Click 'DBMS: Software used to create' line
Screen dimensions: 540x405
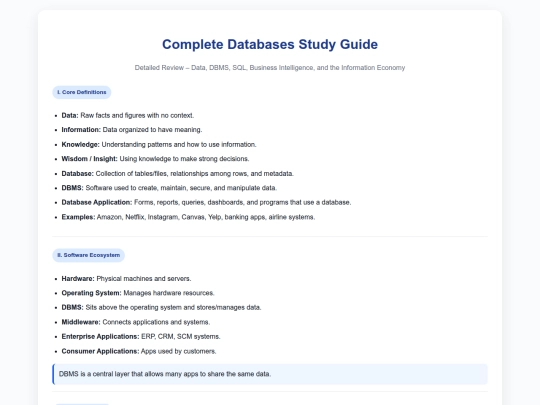(x=169, y=188)
